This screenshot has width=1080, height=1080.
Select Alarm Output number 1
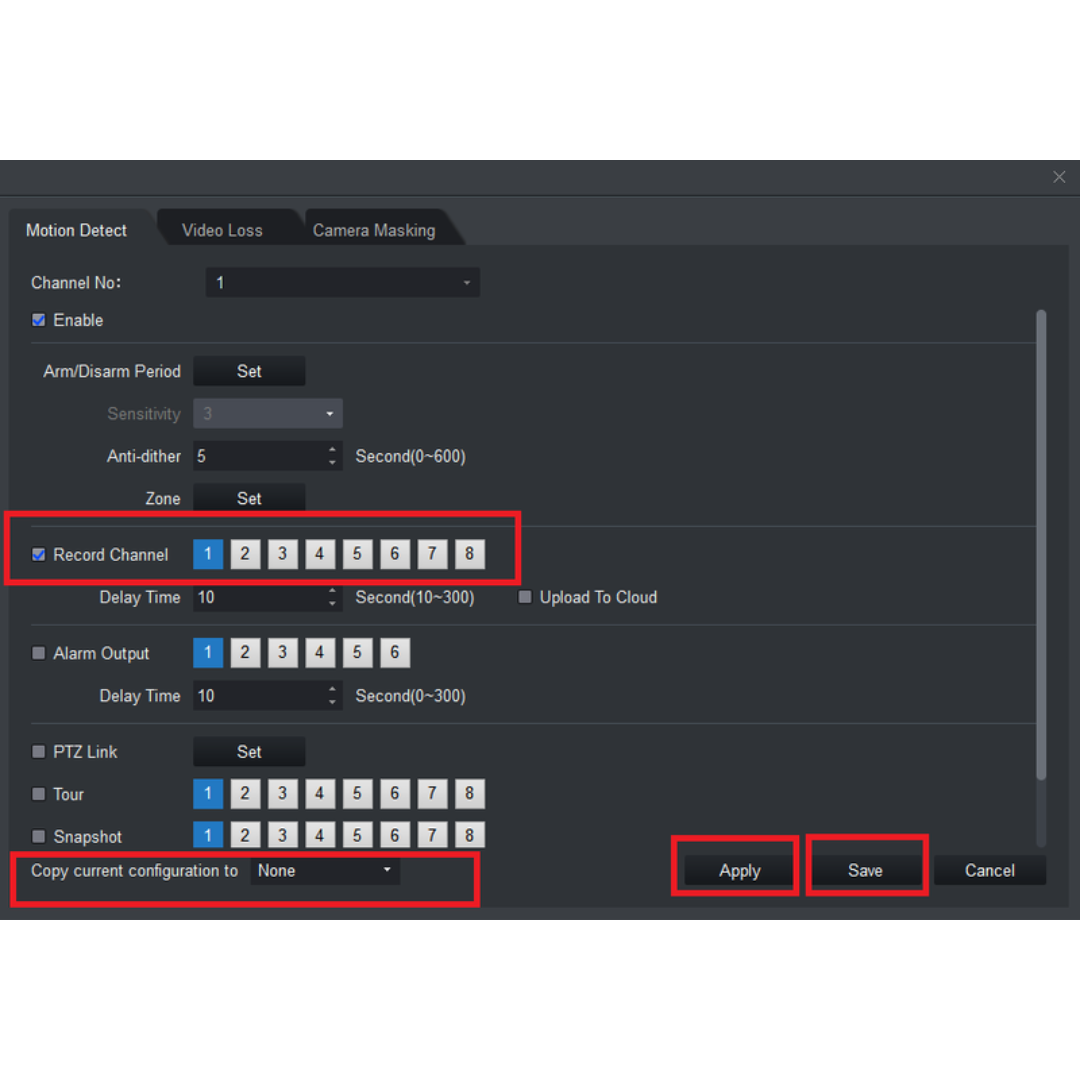pyautogui.click(x=208, y=653)
